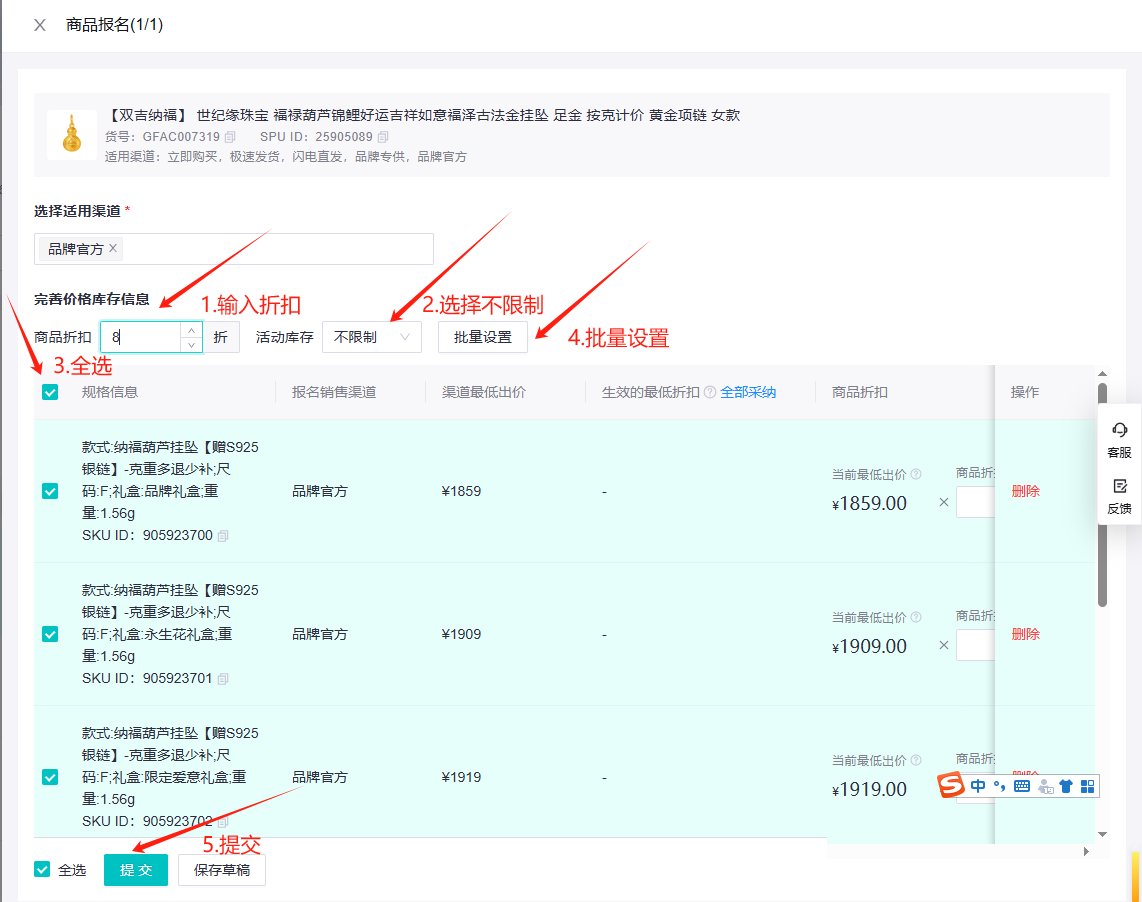This screenshot has width=1142, height=902.
Task: Click the vertical scrollbar of SKU table
Action: 1102,500
